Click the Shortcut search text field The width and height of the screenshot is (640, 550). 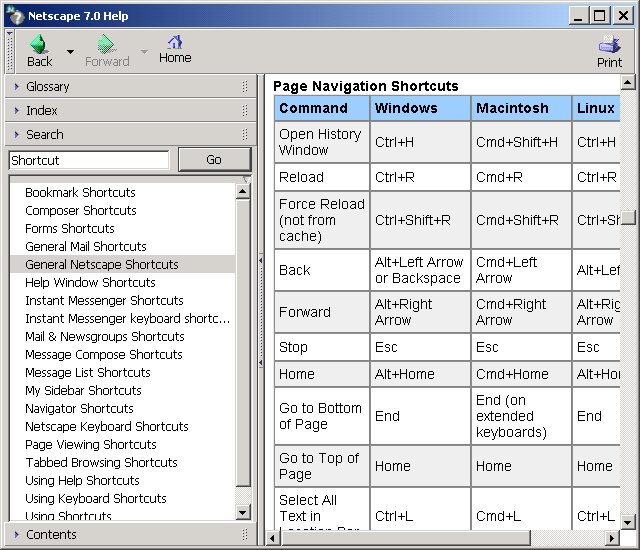[89, 160]
